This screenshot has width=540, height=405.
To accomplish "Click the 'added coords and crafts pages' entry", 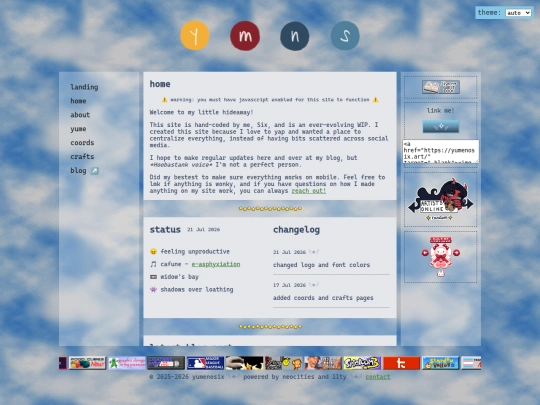I will point(323,298).
